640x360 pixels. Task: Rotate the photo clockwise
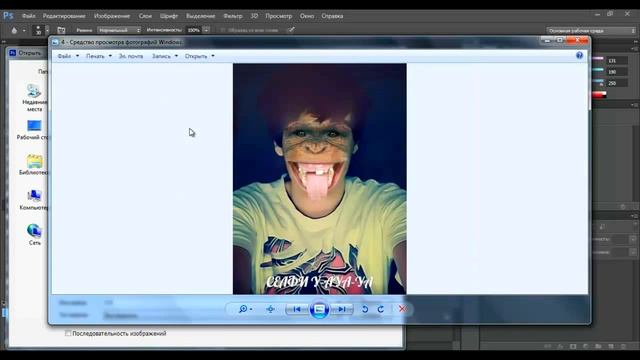(x=380, y=309)
